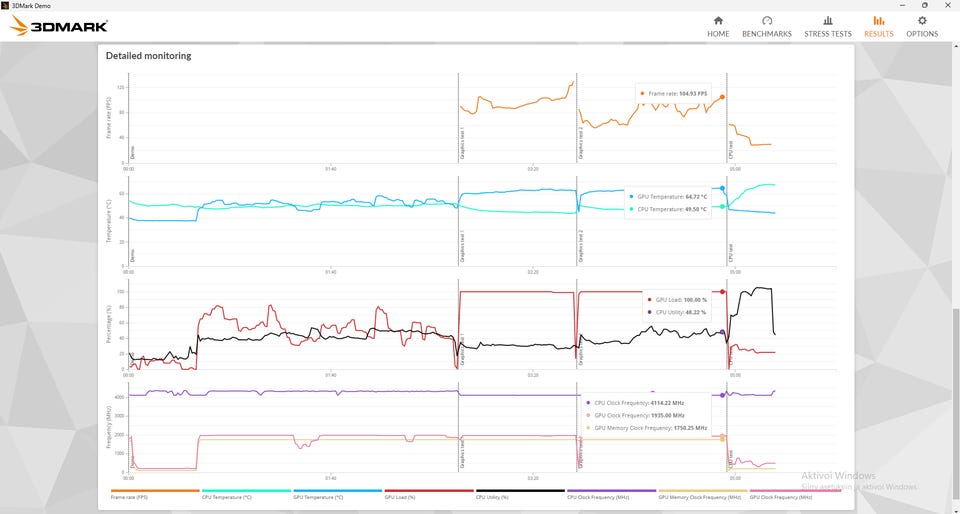Viewport: 960px width, 514px height.
Task: Toggle CPU Temperature legend series
Action: pyautogui.click(x=246, y=493)
